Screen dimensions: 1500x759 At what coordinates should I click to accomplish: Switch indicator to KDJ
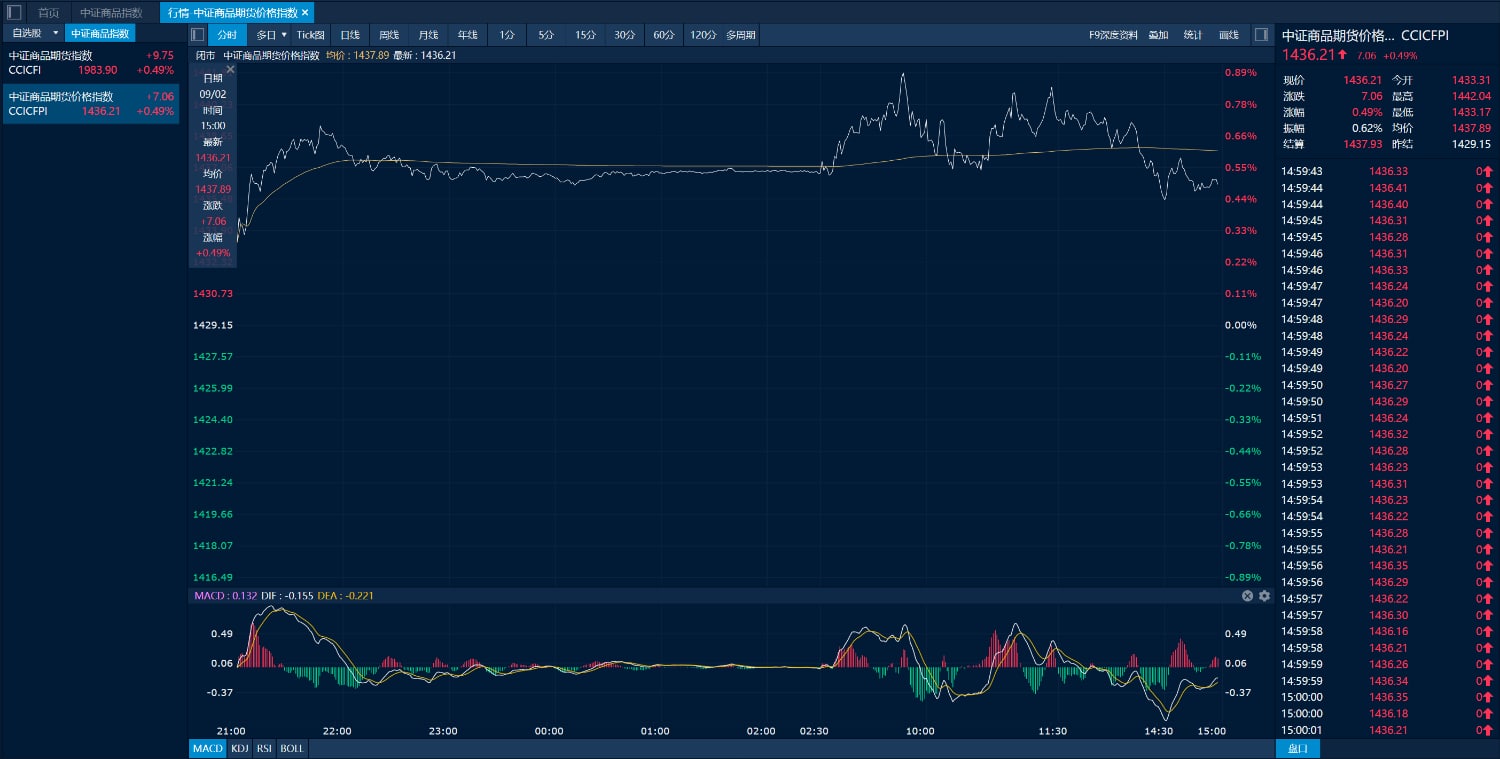tap(240, 748)
